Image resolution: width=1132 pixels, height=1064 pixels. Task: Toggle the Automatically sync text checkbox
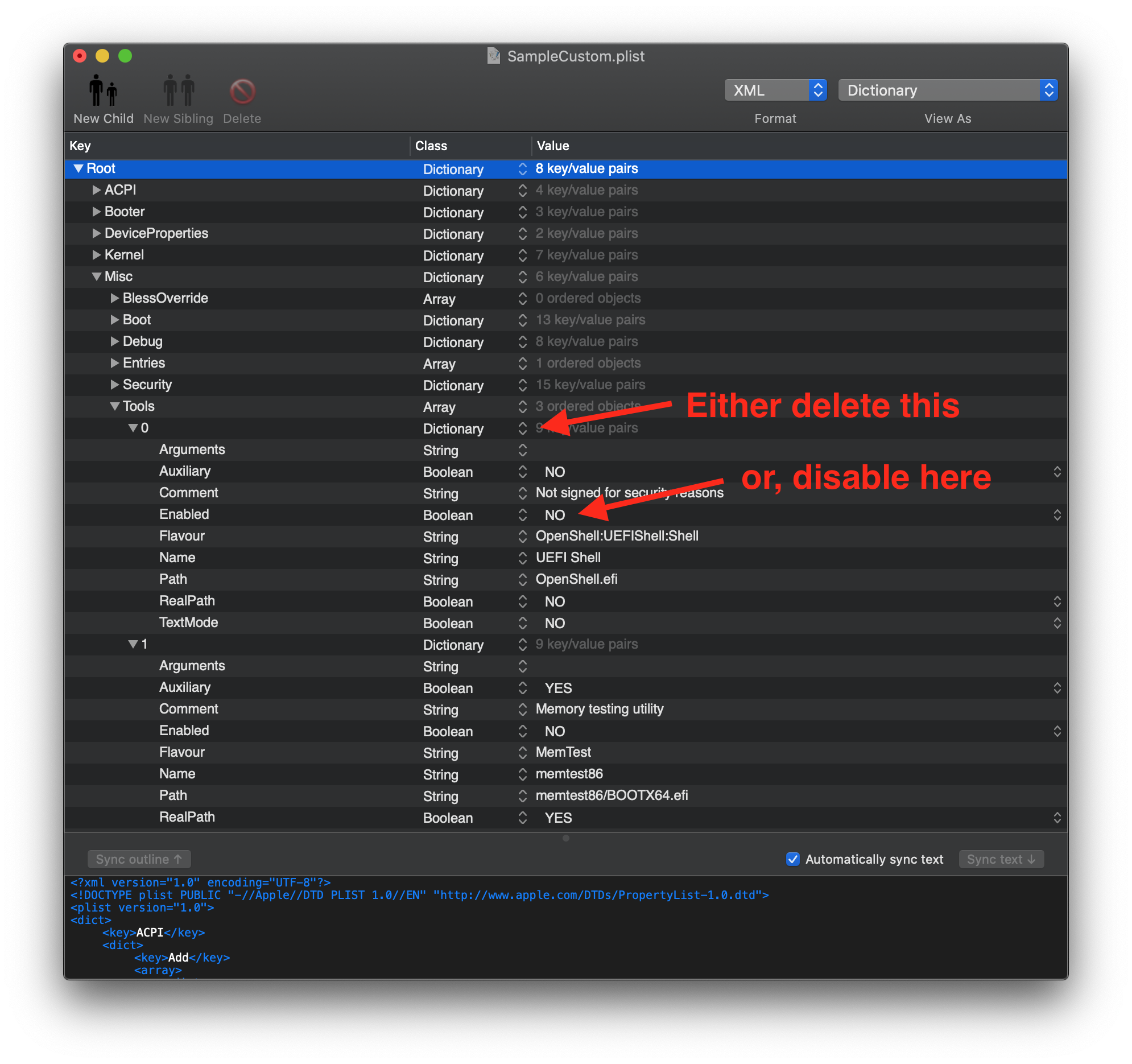point(792,859)
